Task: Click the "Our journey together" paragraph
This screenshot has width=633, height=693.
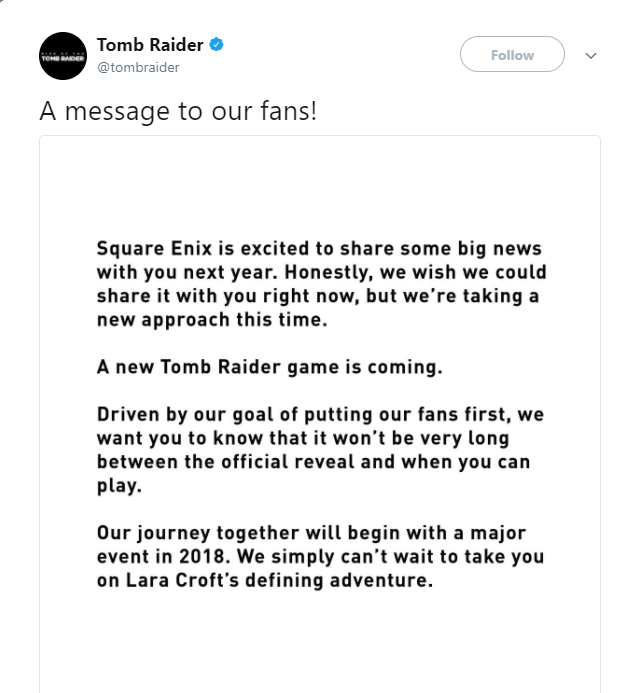Action: [x=320, y=555]
